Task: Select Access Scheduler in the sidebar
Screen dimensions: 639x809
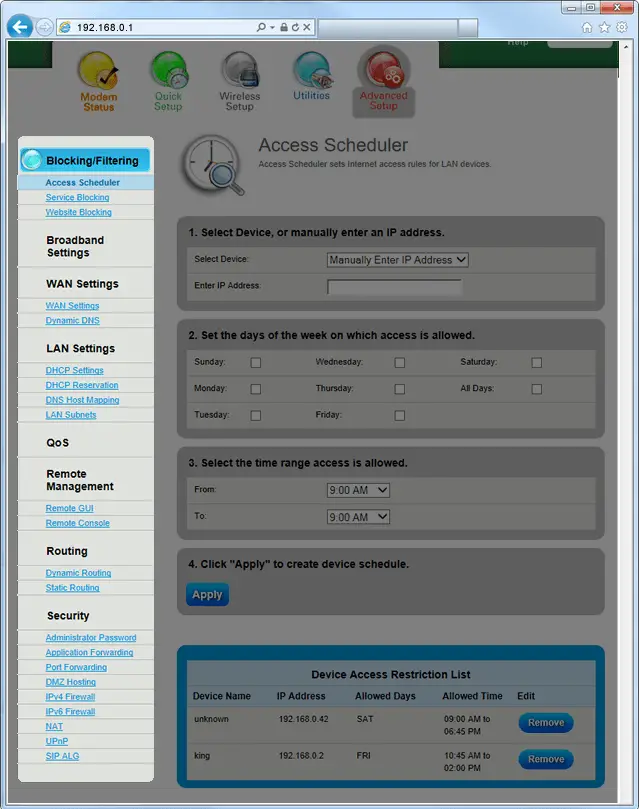Action: point(83,183)
